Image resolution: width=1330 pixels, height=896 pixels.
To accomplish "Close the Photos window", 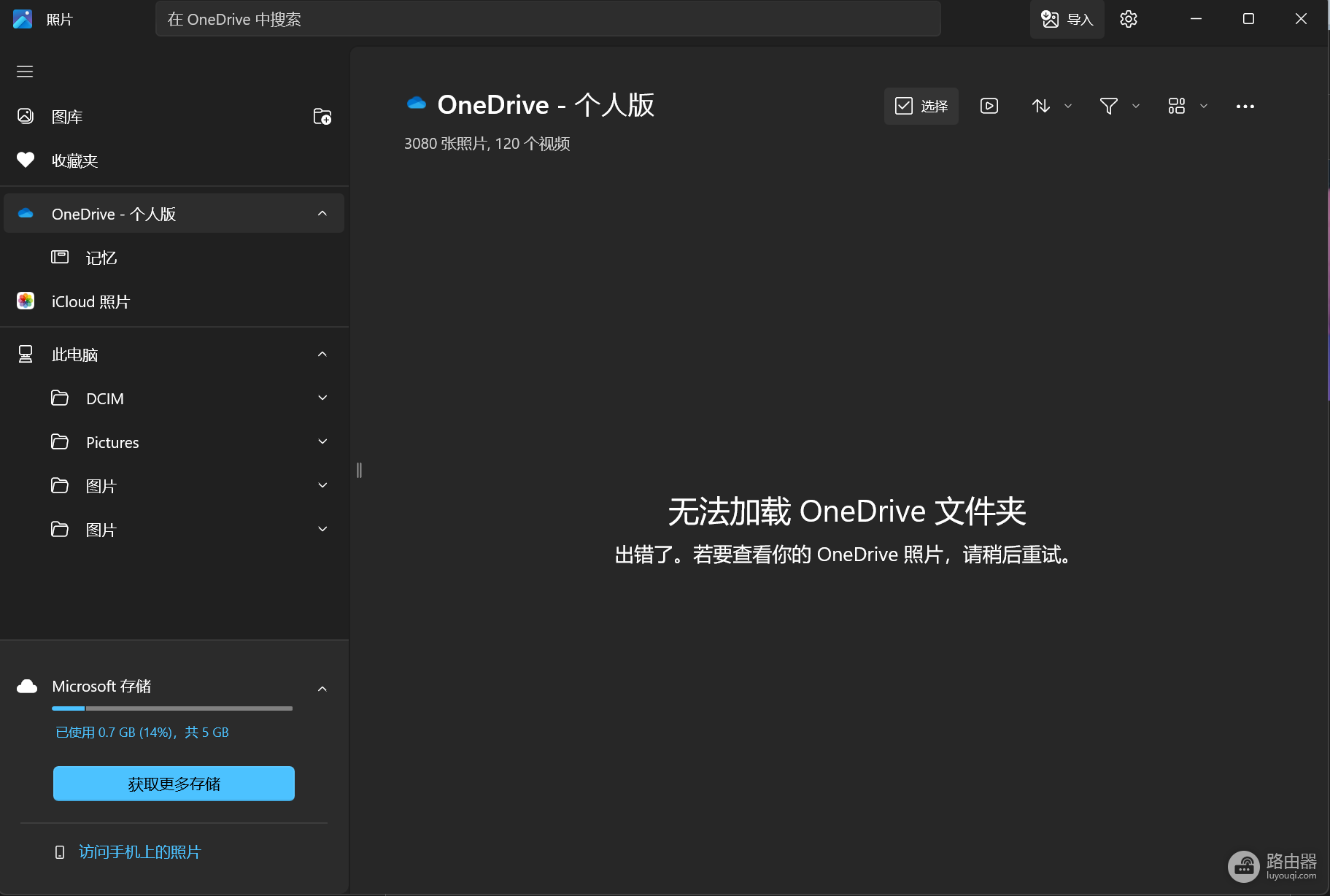I will pos(1301,19).
